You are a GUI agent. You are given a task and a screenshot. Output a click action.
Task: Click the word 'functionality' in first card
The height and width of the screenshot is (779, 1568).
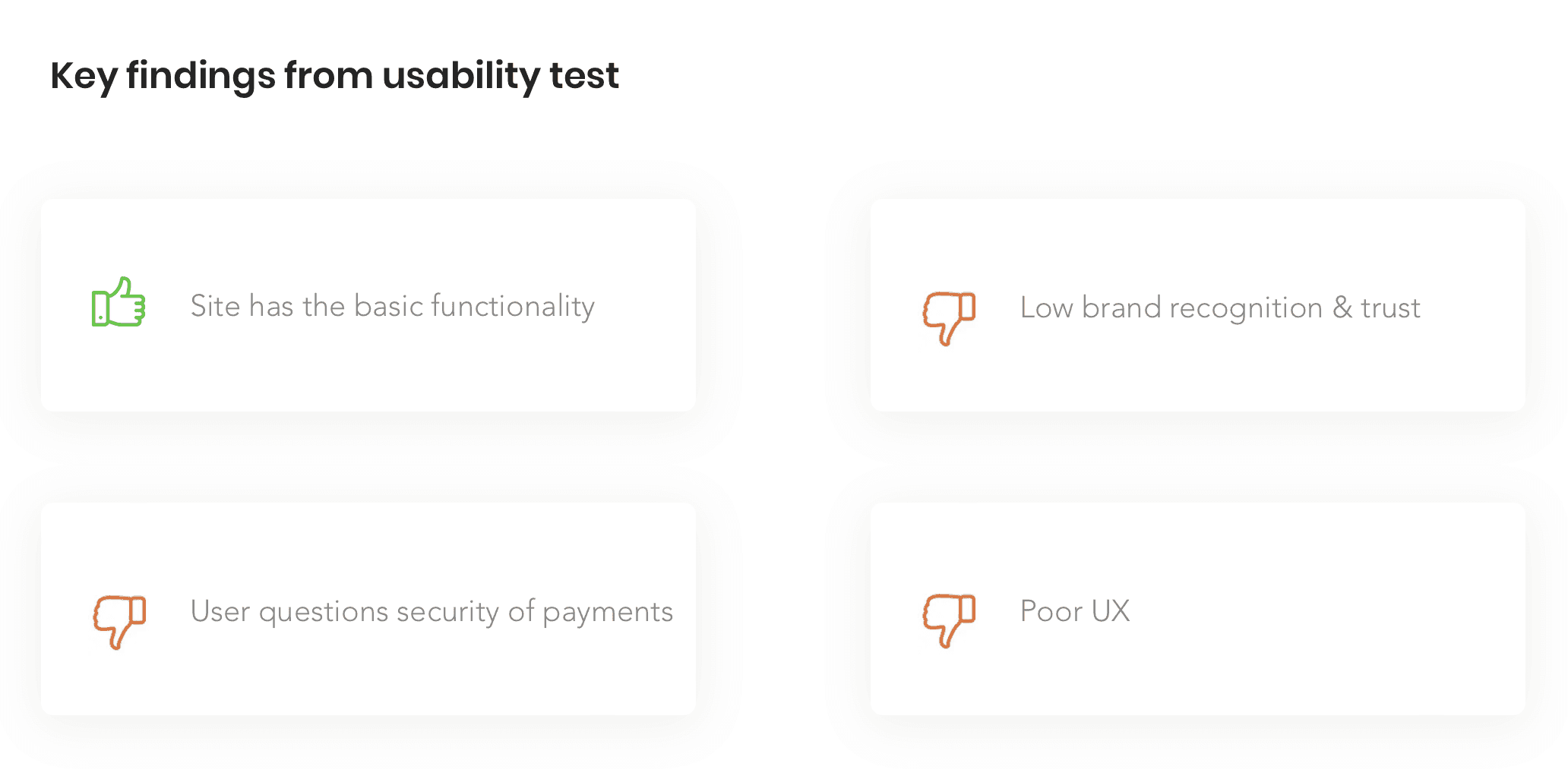click(513, 307)
